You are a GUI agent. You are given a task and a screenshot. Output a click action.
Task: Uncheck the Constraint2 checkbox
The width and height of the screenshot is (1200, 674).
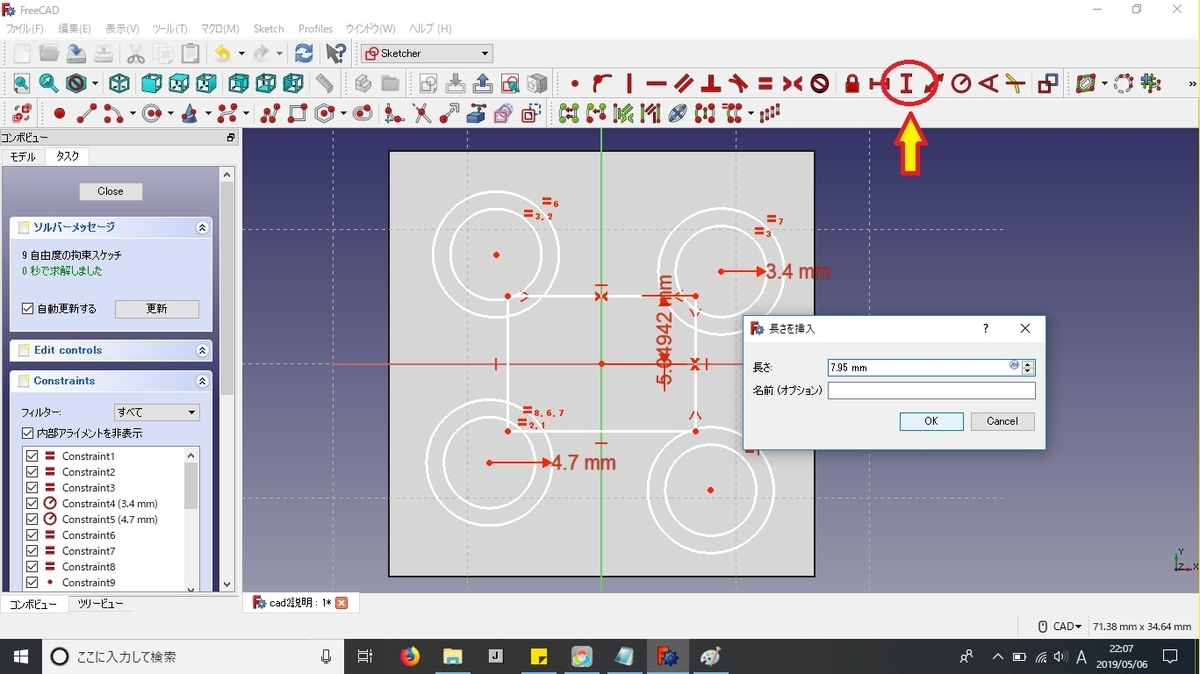32,472
